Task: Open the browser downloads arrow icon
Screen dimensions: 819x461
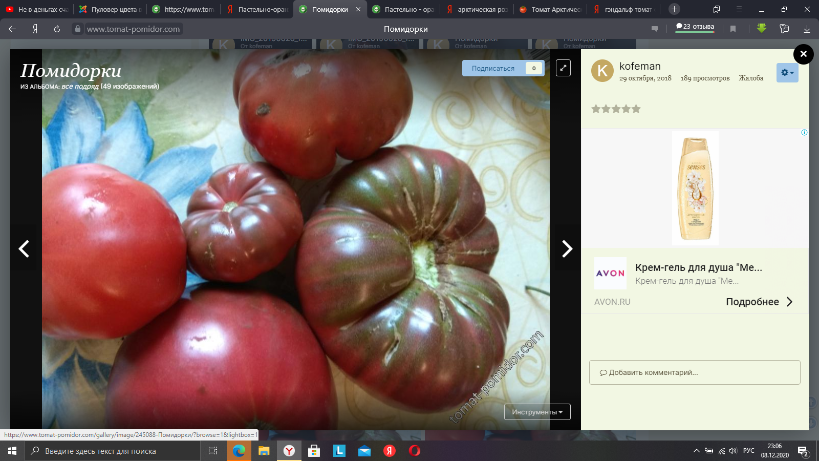Action: (761, 29)
